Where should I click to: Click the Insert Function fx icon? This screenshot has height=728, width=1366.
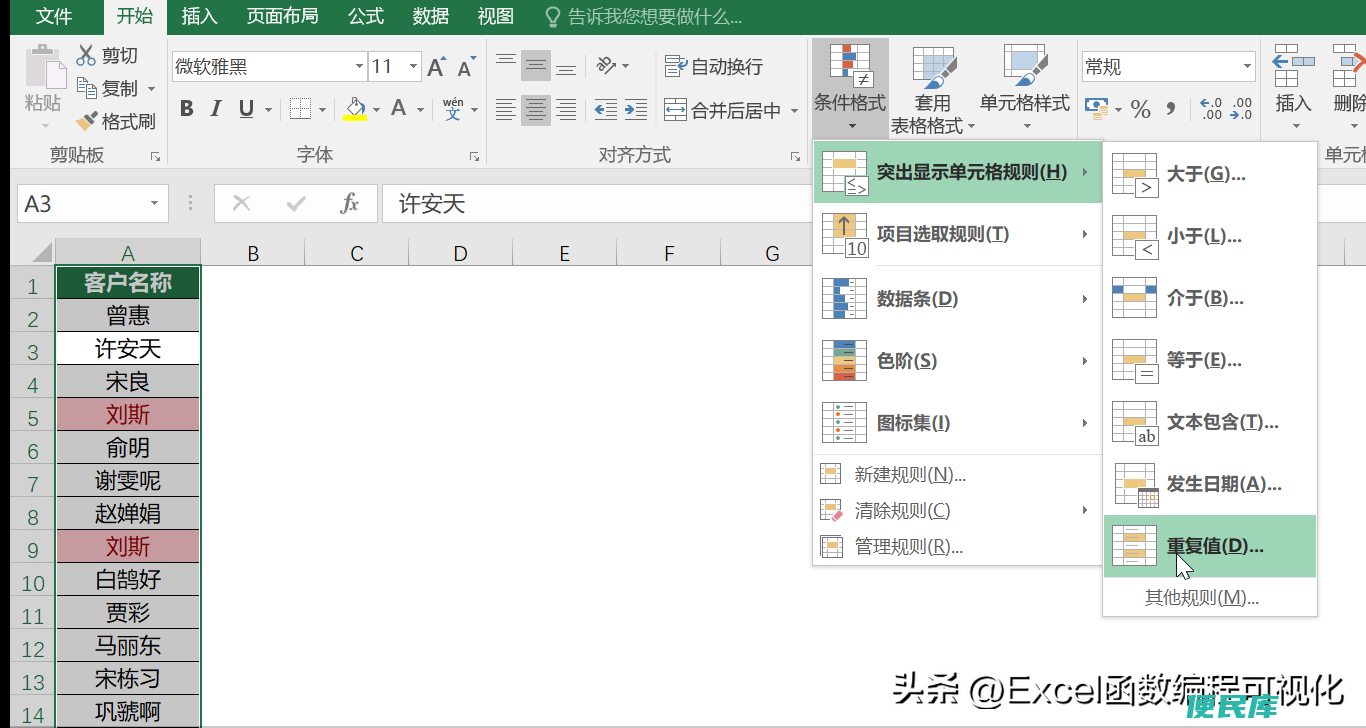[x=349, y=204]
